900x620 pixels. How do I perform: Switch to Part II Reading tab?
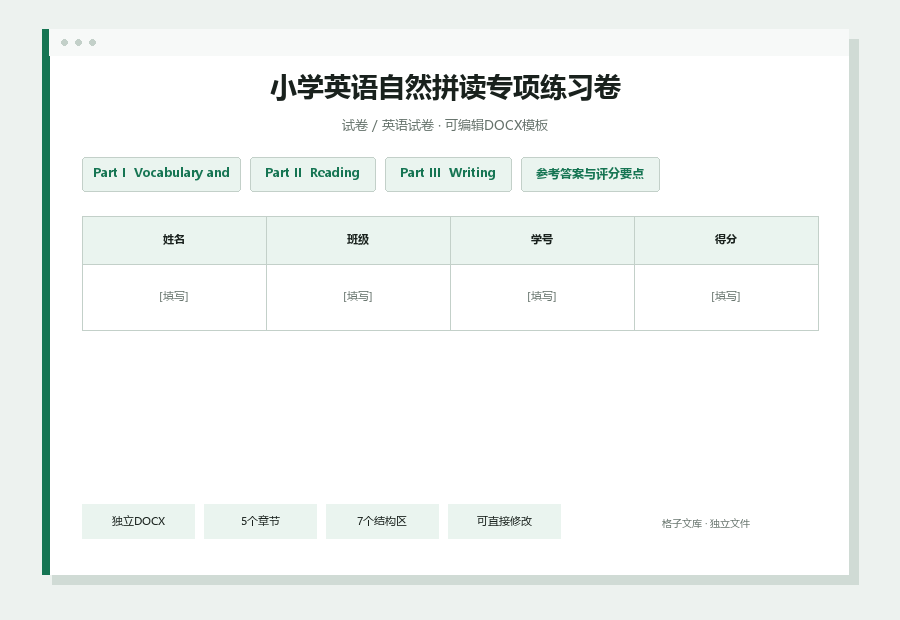[313, 174]
